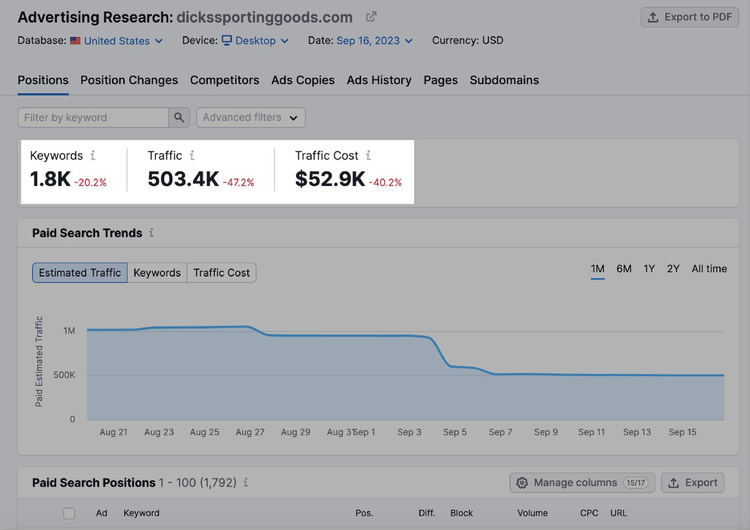
Task: Sort table by Keyword column
Action: [141, 513]
